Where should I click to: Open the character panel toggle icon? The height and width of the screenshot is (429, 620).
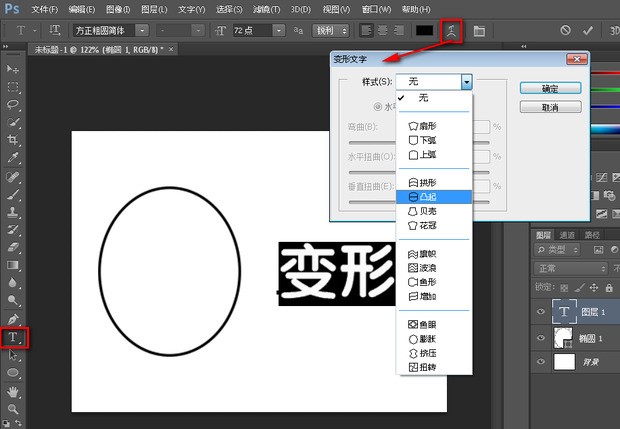tap(479, 31)
